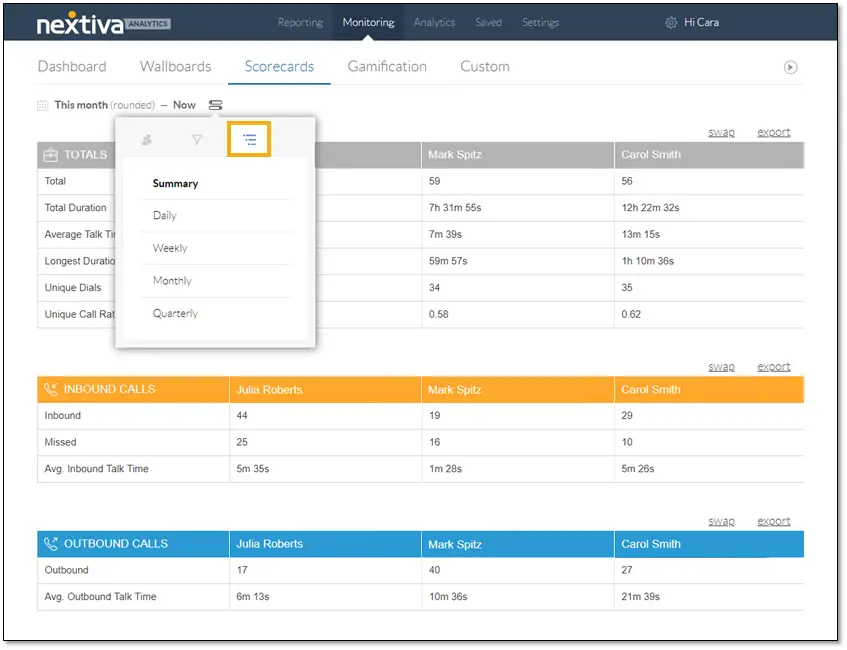Select Quarterly view option
847x650 pixels.
176,313
